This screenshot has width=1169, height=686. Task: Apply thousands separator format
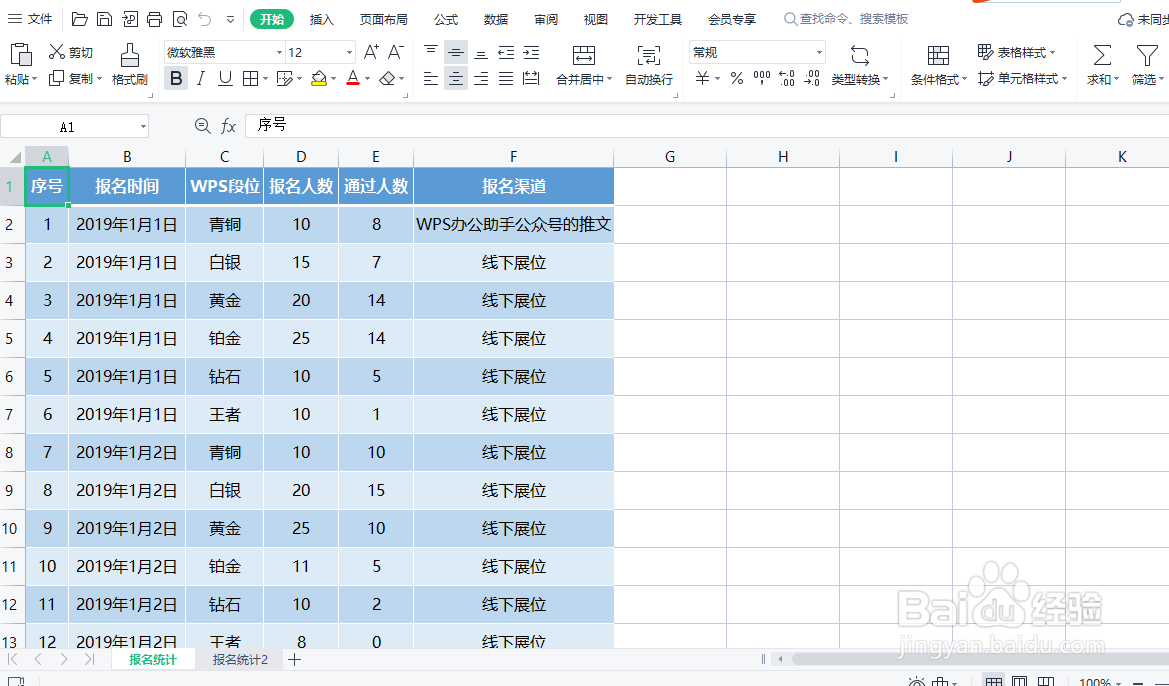(x=762, y=78)
